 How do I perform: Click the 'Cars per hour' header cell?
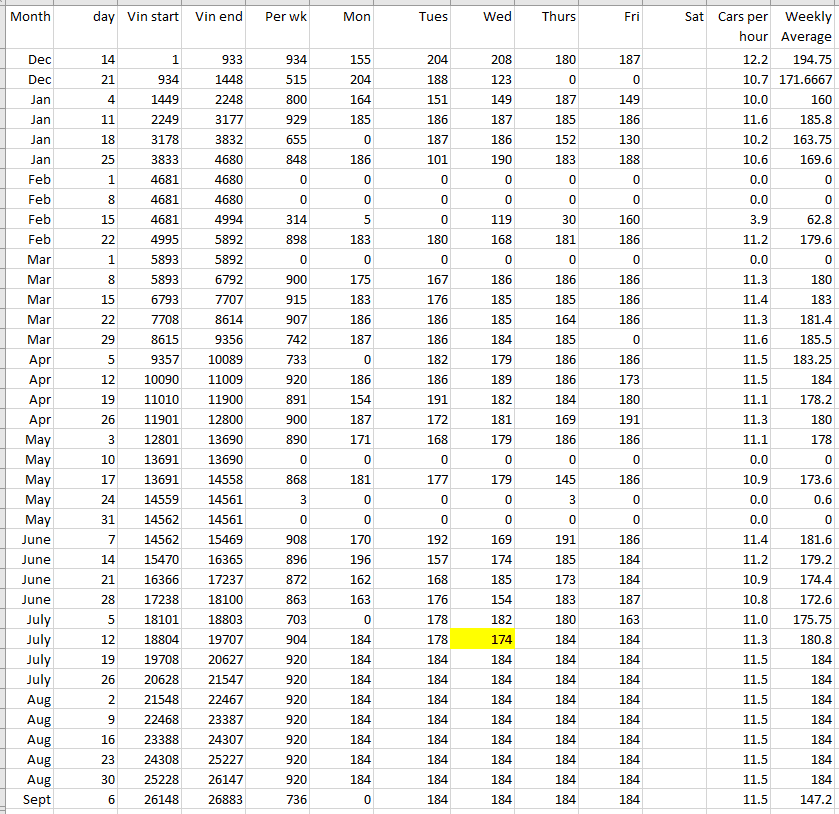(743, 27)
